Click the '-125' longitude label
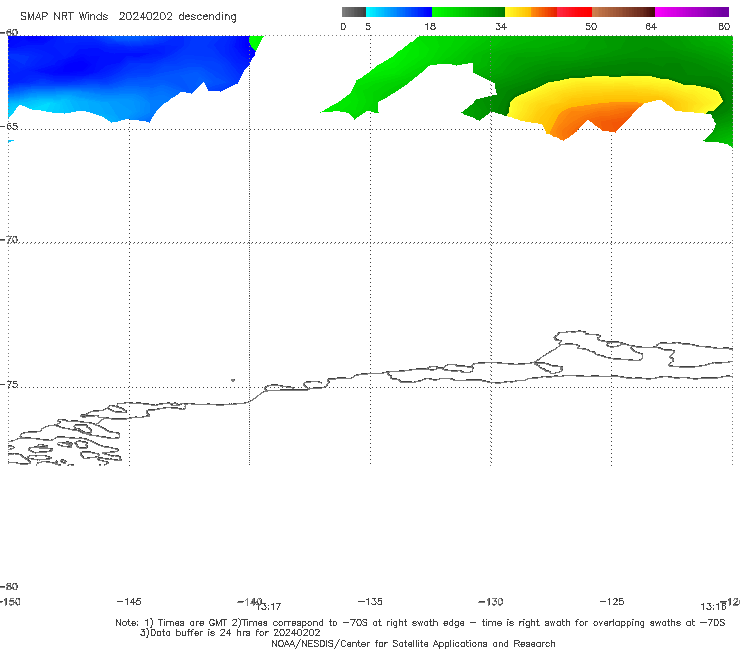 point(612,601)
